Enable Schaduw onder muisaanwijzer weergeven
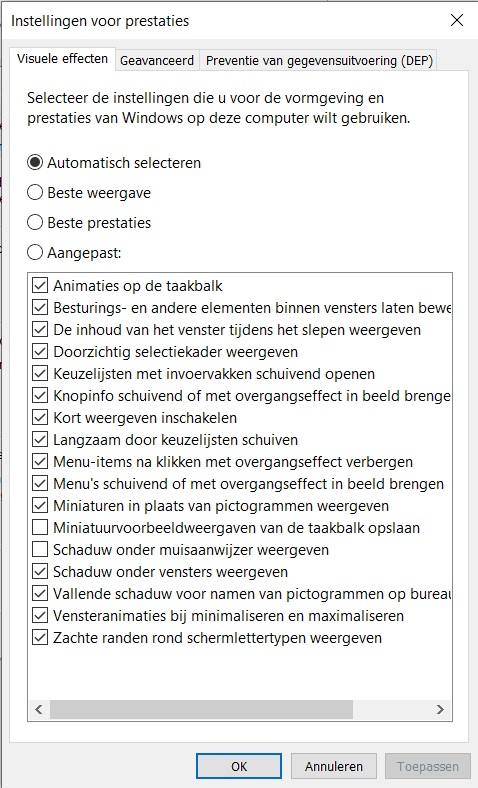Viewport: 478px width, 788px height. pos(40,550)
